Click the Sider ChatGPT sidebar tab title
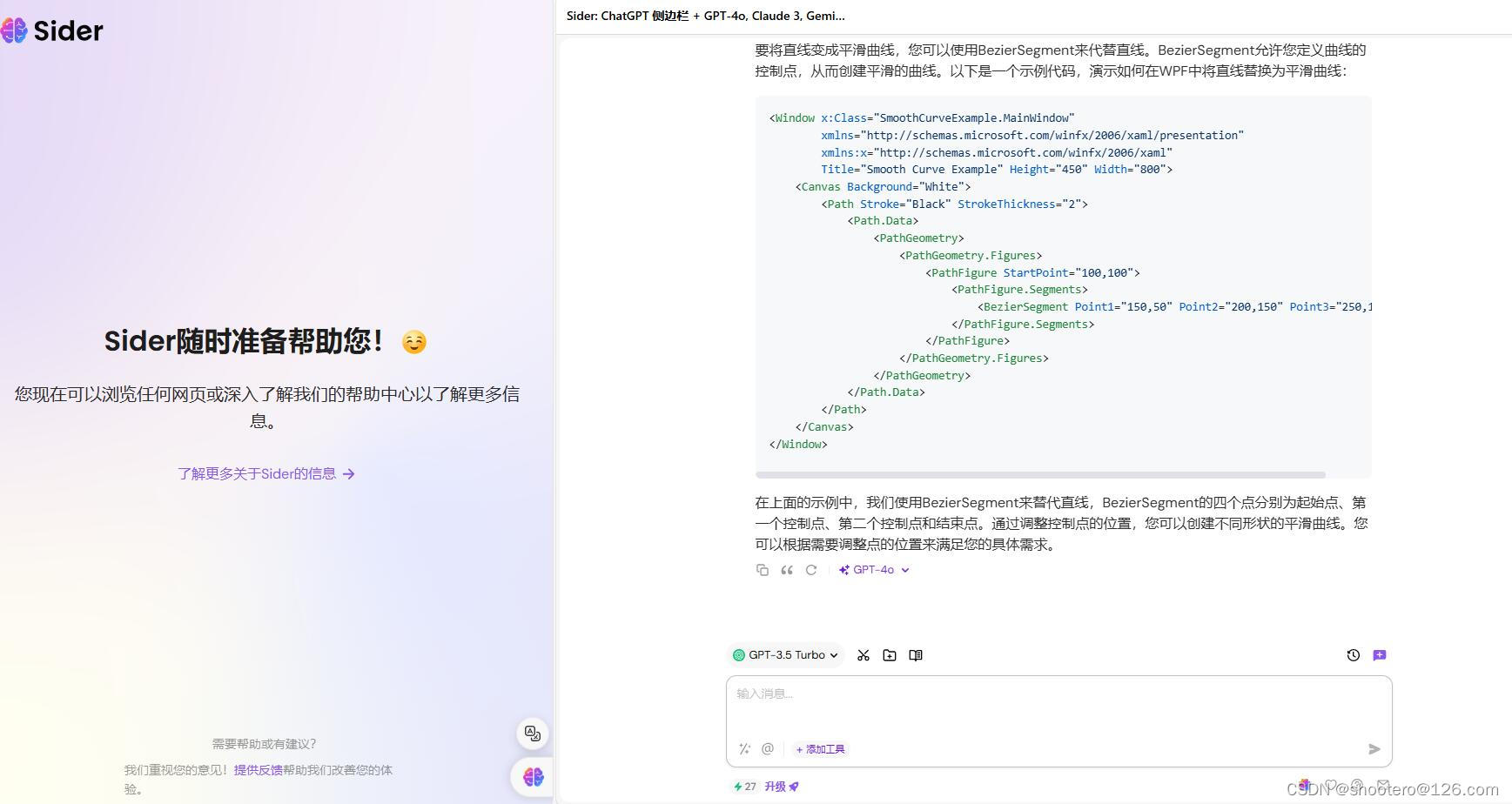Screen dimensions: 1512x804 tap(706, 16)
